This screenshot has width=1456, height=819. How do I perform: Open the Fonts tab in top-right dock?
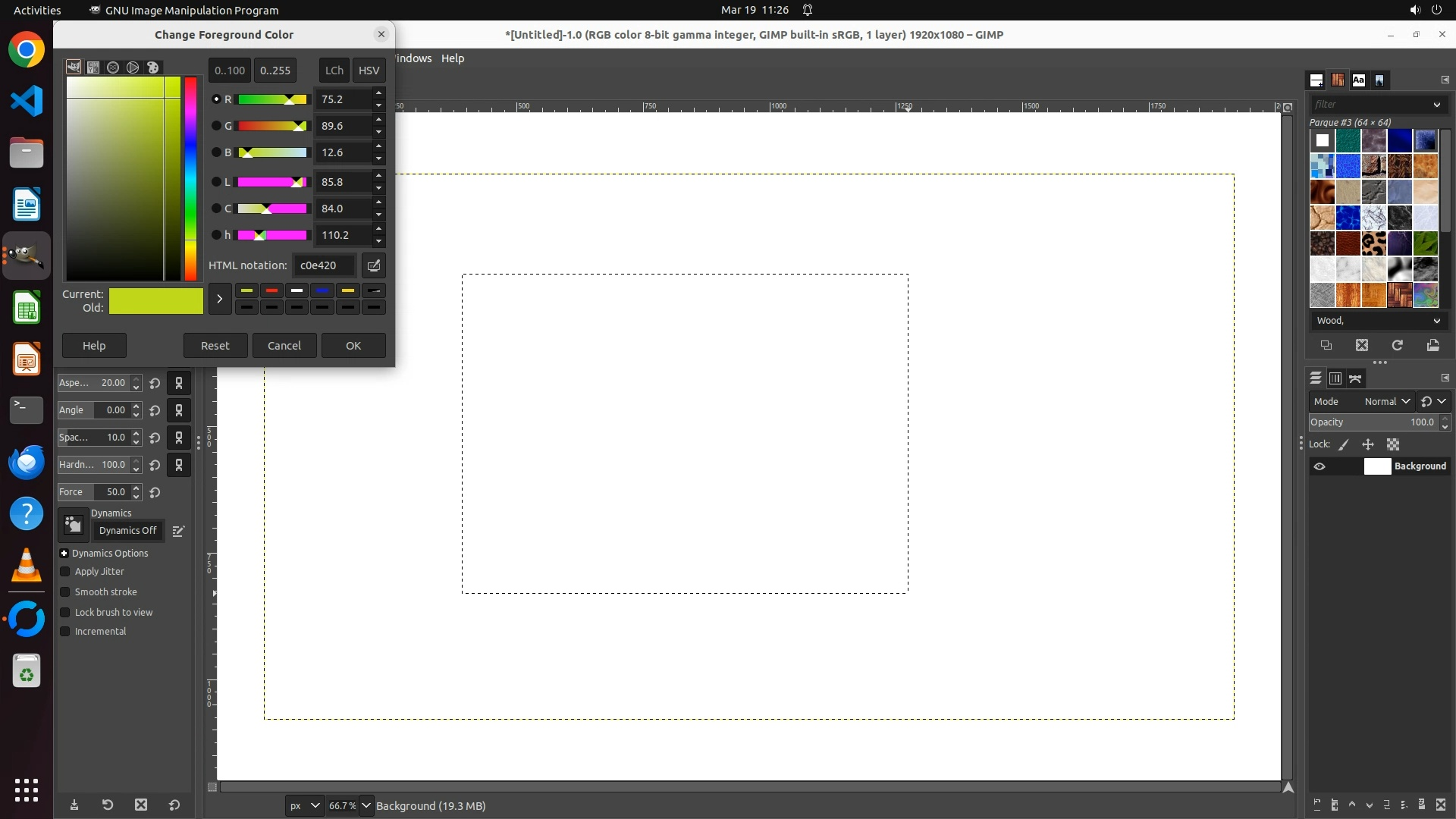(x=1358, y=80)
